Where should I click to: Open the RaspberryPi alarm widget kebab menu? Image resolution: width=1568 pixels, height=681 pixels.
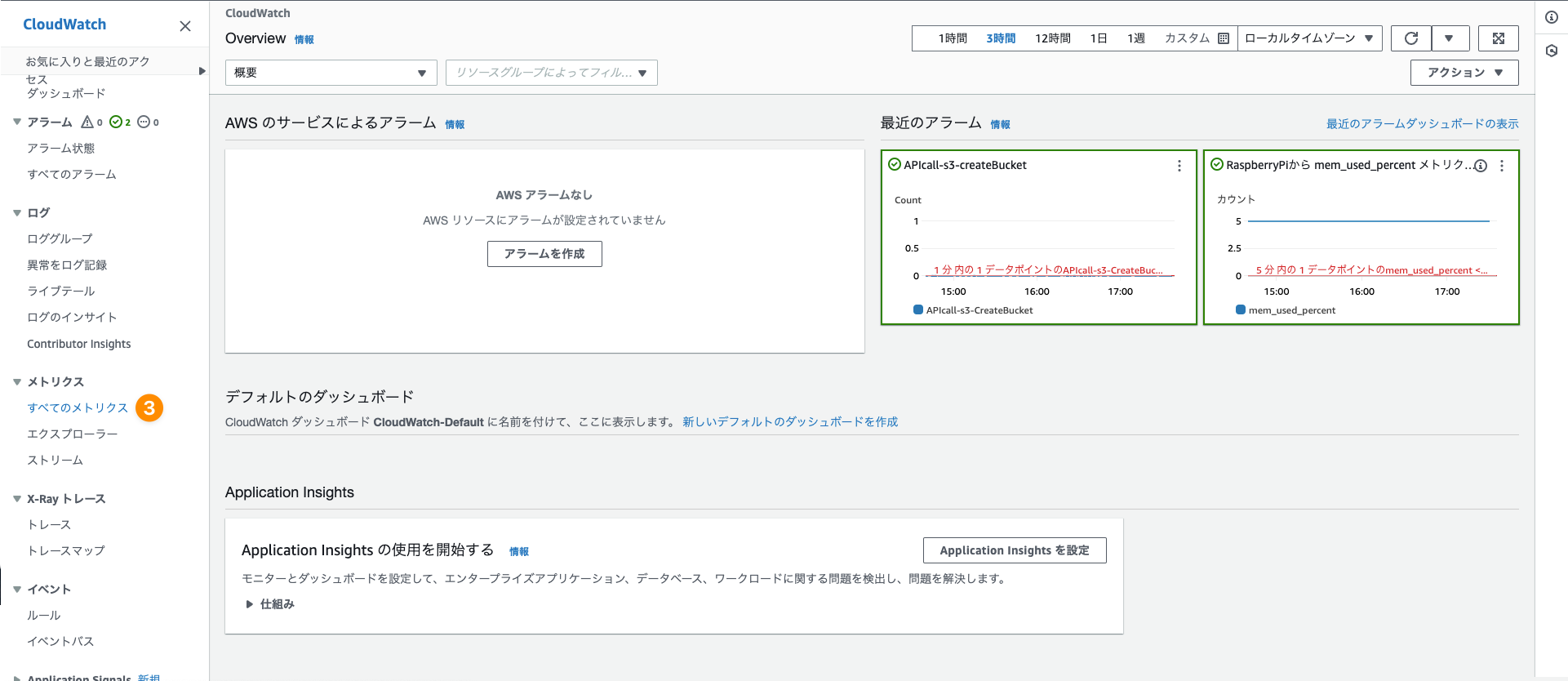tap(1502, 166)
